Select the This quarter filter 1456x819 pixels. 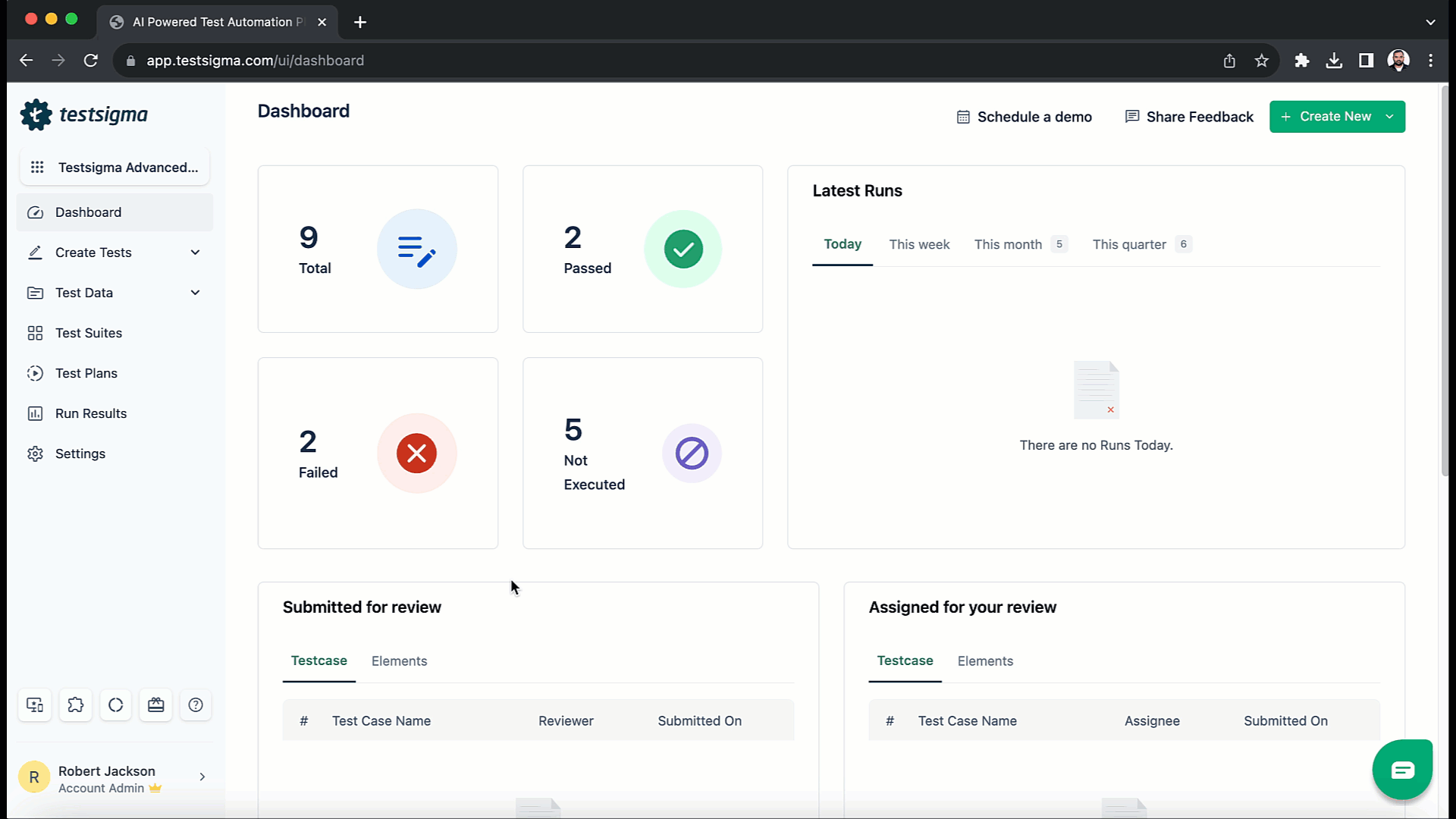(1129, 244)
